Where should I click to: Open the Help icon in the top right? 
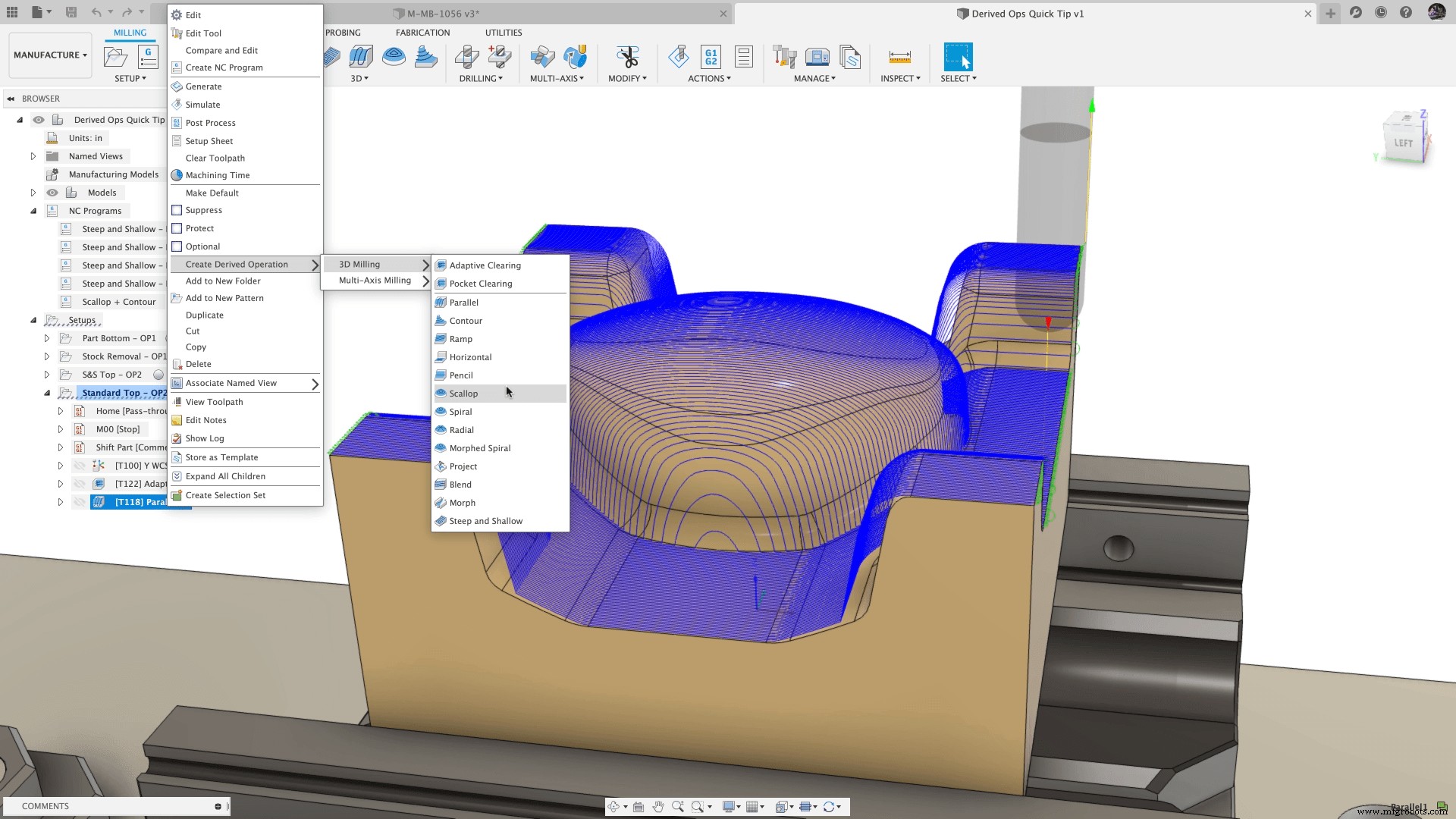tap(1407, 12)
